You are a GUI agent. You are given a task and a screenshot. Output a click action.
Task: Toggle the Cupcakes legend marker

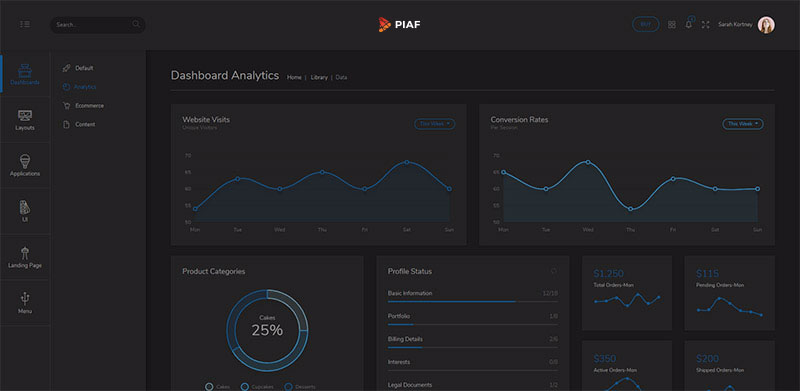[x=244, y=386]
